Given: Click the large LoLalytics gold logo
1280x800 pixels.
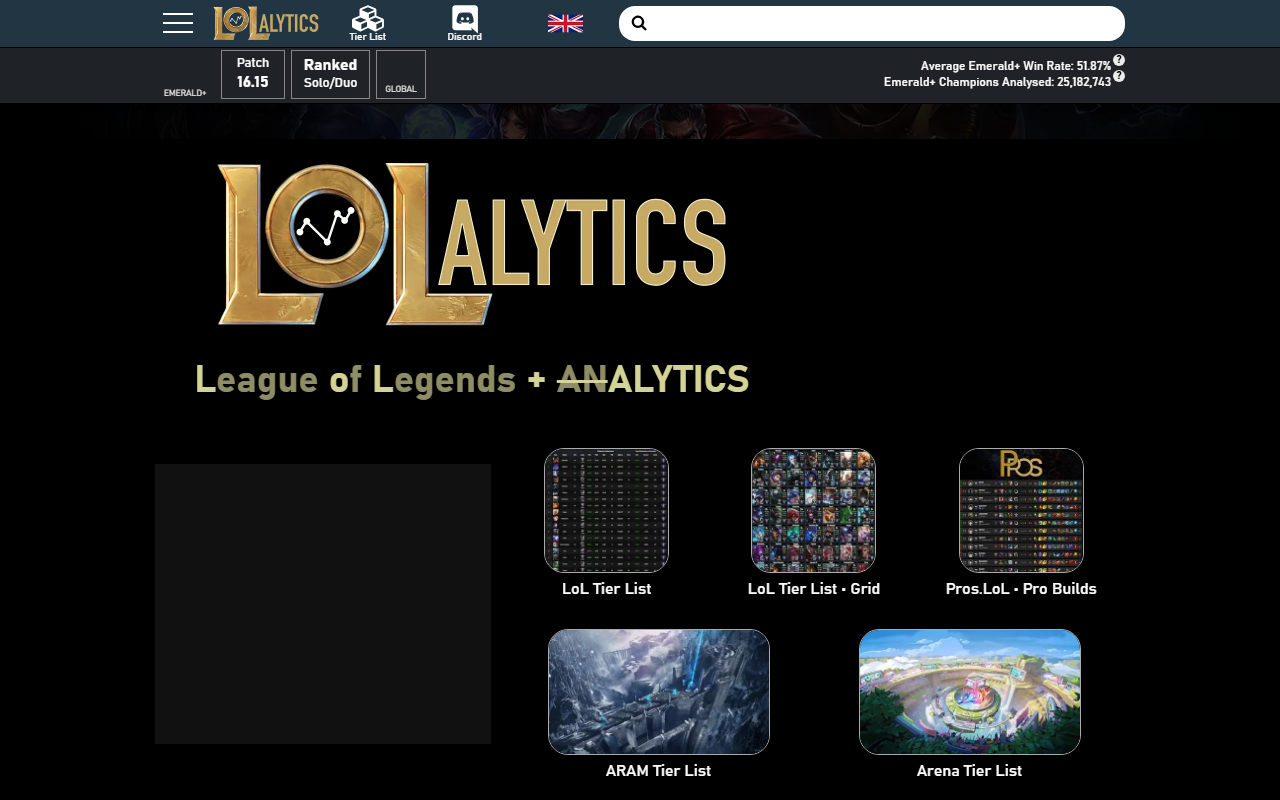Looking at the screenshot, I should coord(472,244).
